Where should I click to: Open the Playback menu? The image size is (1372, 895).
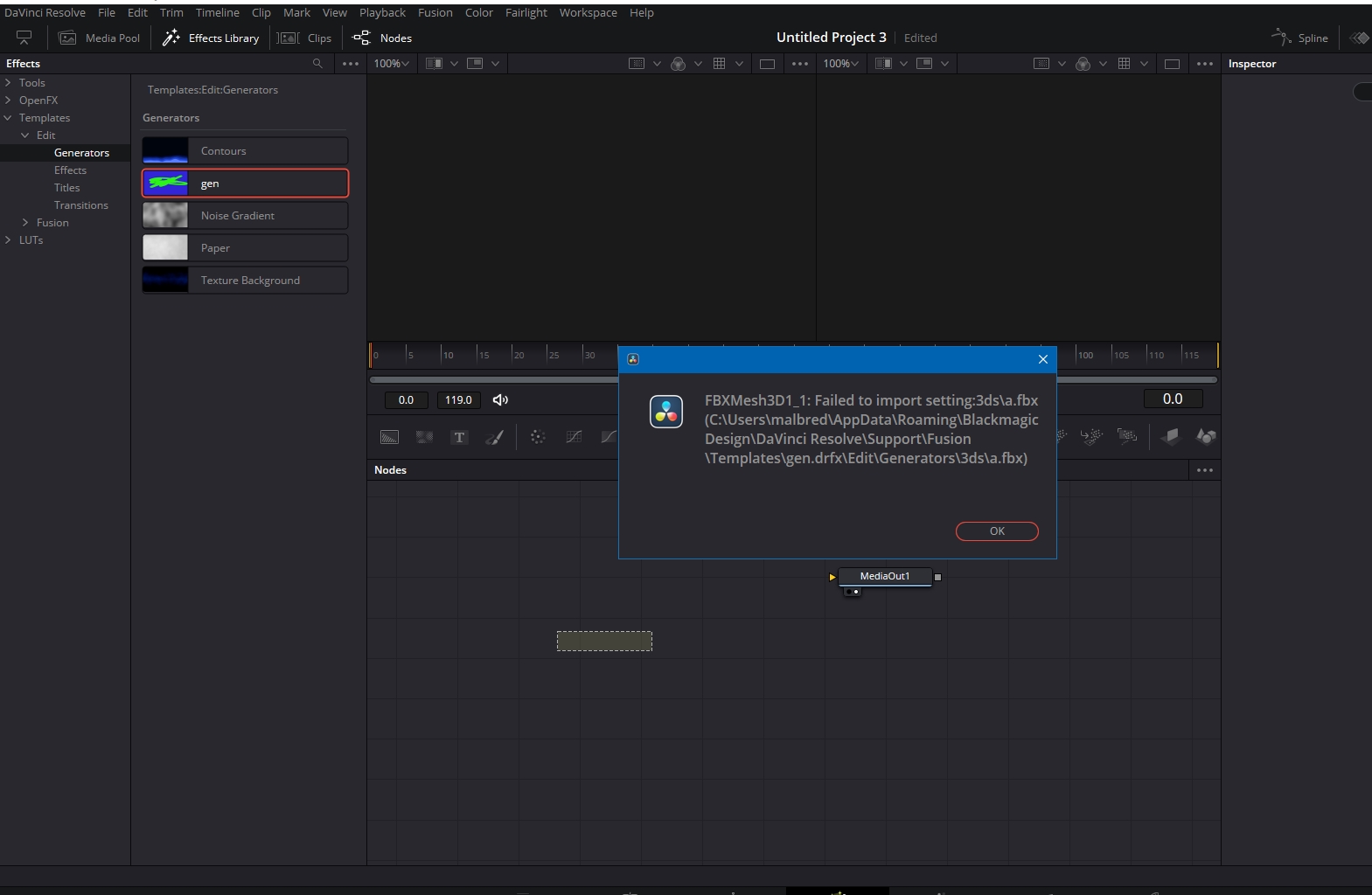pos(382,12)
